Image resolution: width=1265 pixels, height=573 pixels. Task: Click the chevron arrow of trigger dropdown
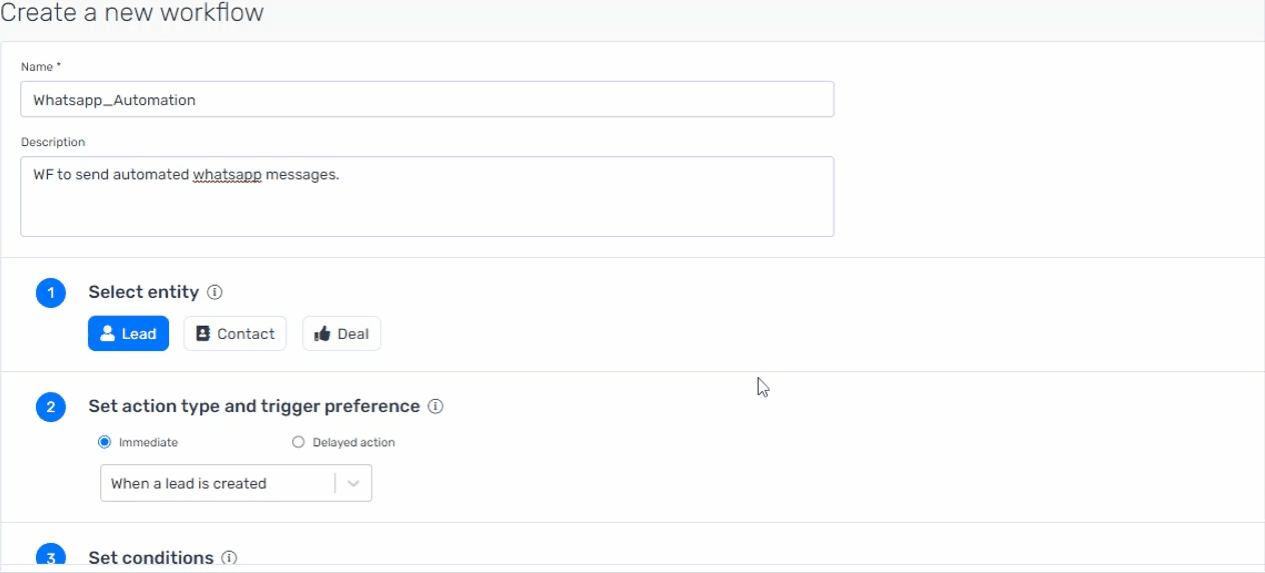(x=353, y=483)
